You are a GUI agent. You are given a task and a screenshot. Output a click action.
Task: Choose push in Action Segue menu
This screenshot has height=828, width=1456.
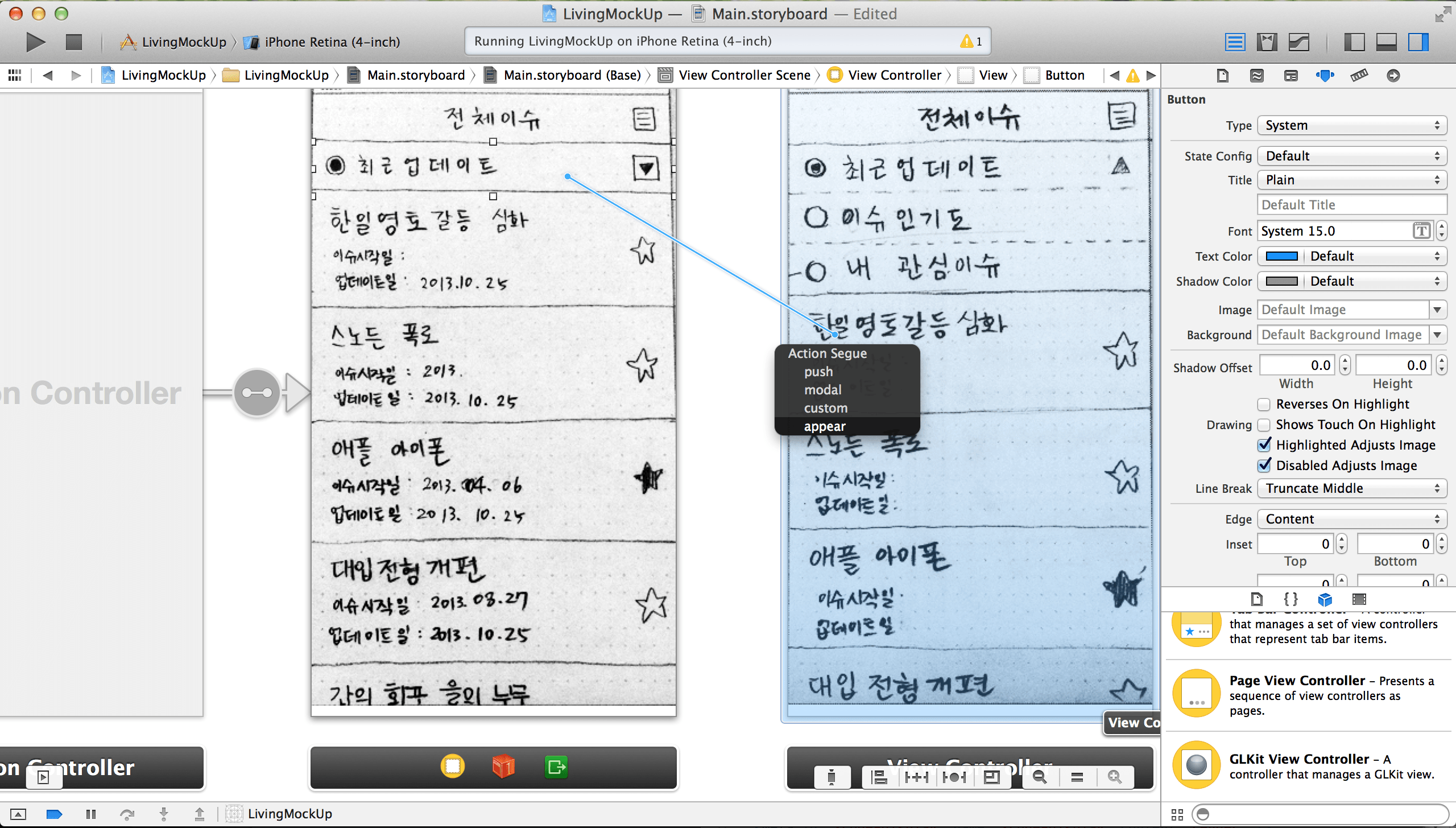pyautogui.click(x=818, y=372)
